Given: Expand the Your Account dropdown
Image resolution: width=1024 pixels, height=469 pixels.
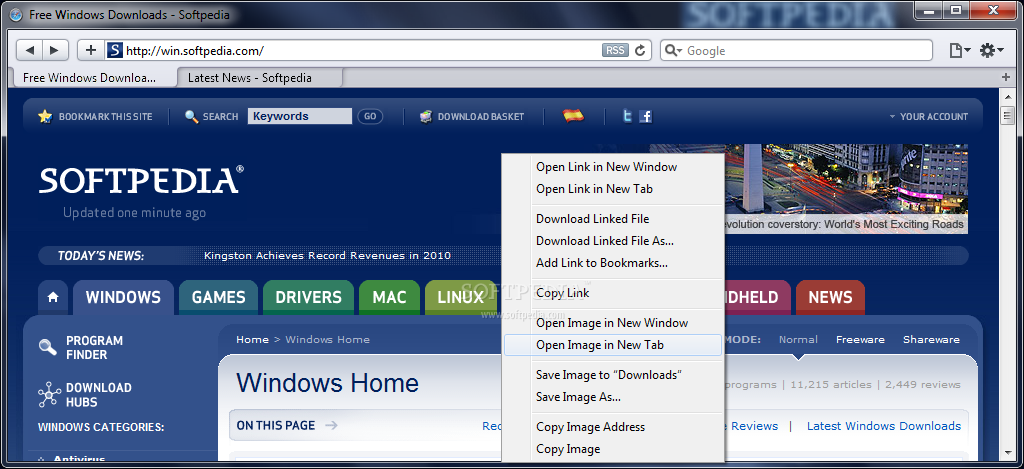Looking at the screenshot, I should (x=929, y=116).
